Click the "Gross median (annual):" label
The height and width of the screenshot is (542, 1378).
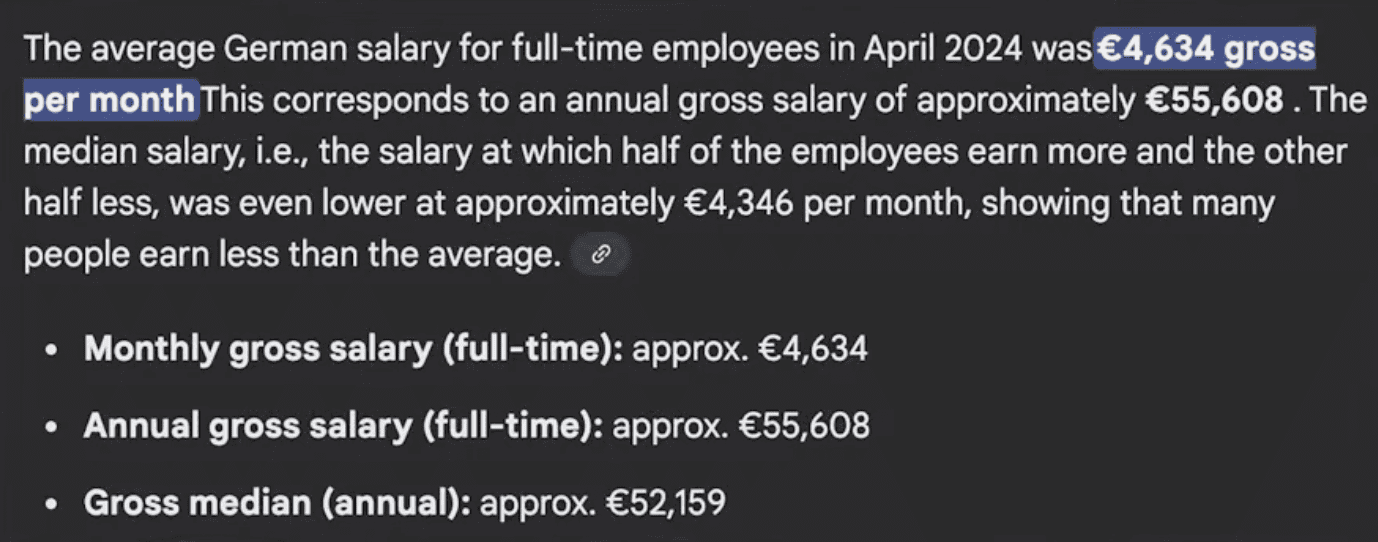point(277,503)
